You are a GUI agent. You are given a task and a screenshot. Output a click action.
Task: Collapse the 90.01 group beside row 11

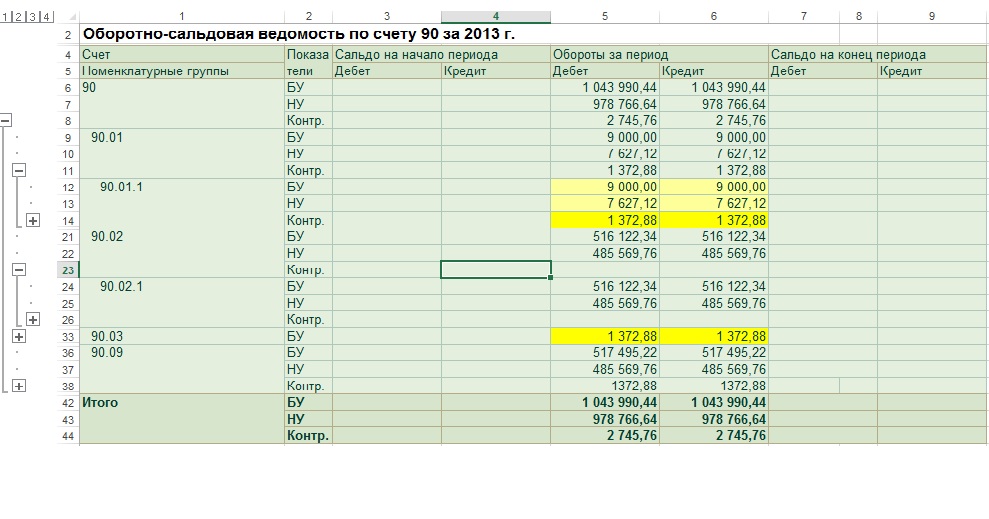click(18, 171)
